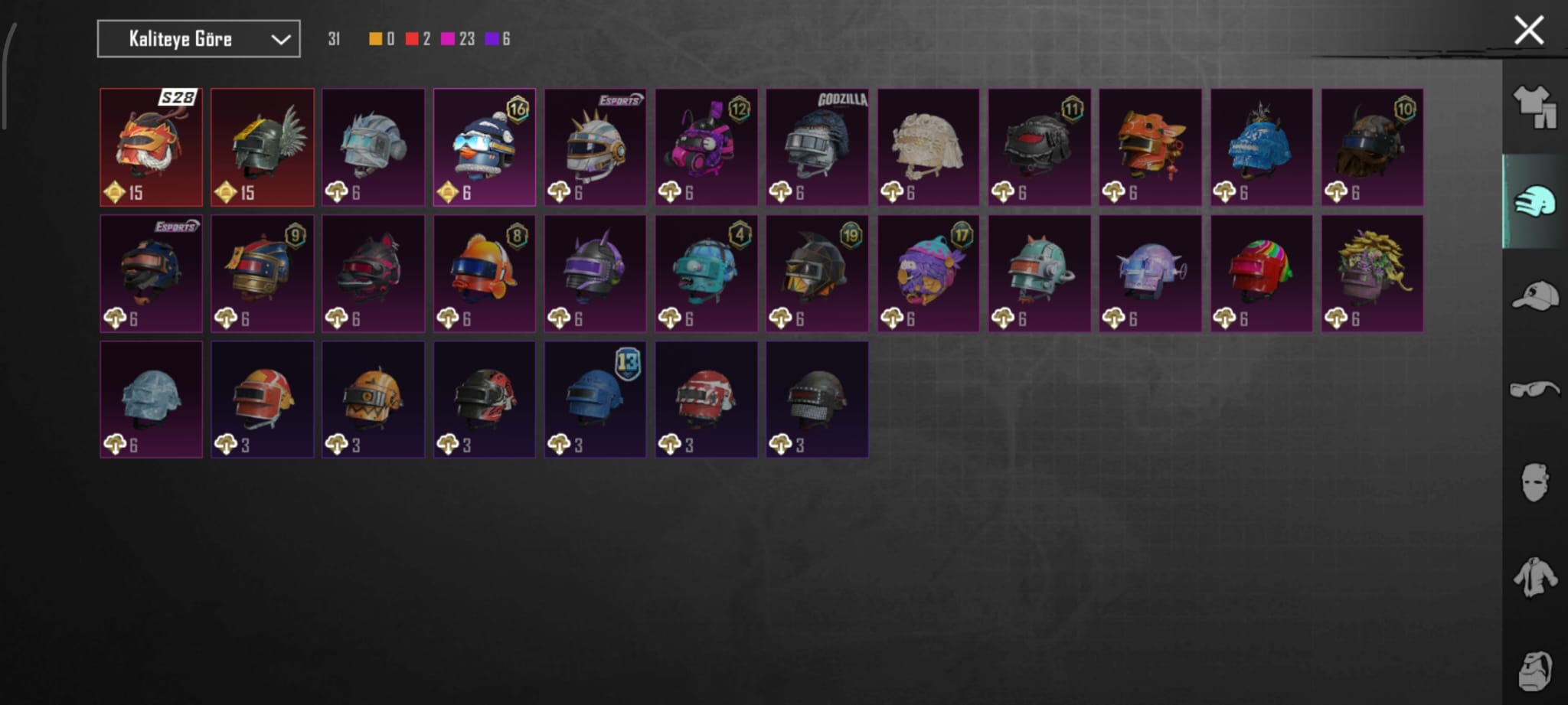1568x705 pixels.
Task: Select the Godzilla helmet skin
Action: click(x=817, y=147)
